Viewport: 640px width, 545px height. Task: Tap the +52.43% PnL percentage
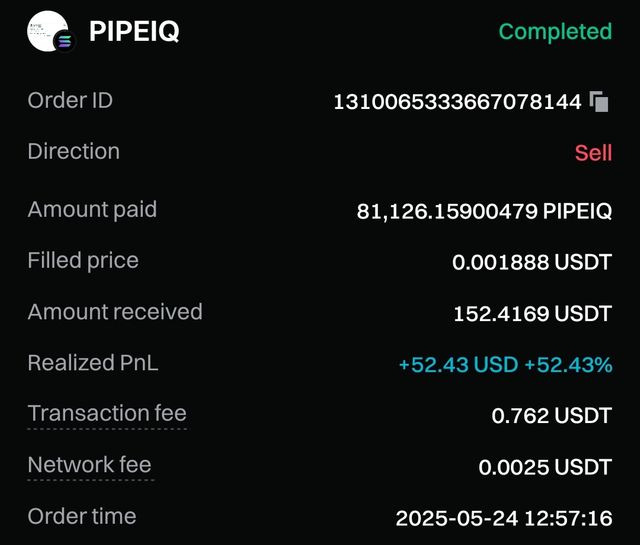pos(568,365)
